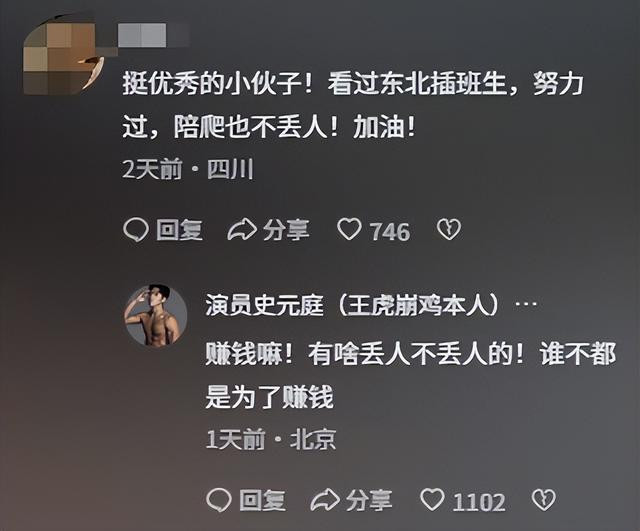
Task: Dislike 史元庭's reply via broken heart icon
Action: pyautogui.click(x=544, y=500)
